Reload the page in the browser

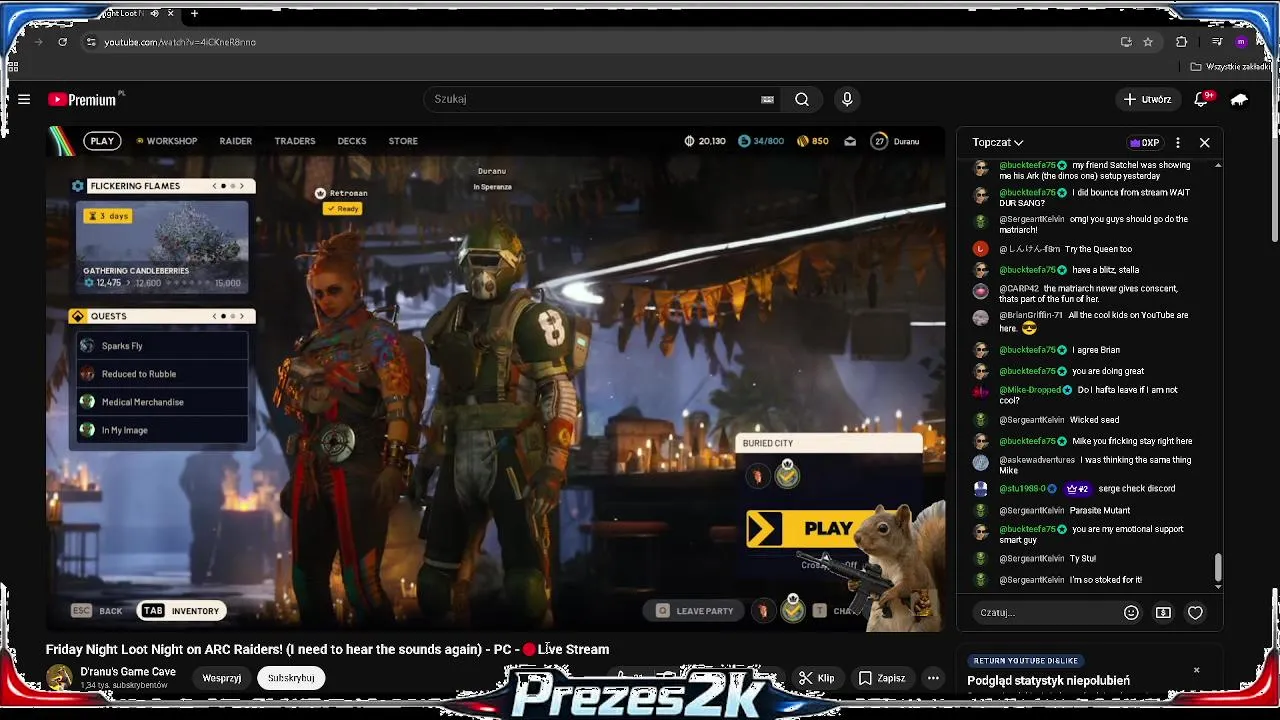point(62,42)
